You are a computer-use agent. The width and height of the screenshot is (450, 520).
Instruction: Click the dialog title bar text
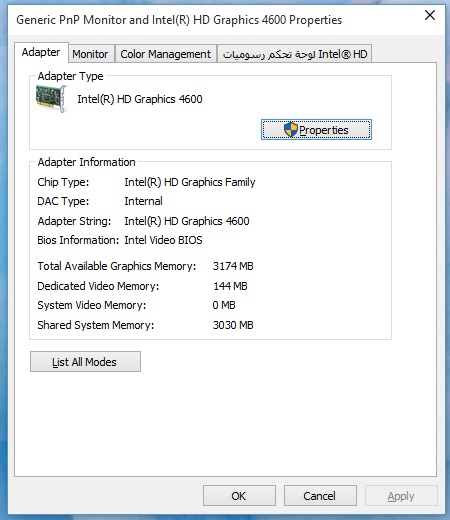[x=179, y=20]
